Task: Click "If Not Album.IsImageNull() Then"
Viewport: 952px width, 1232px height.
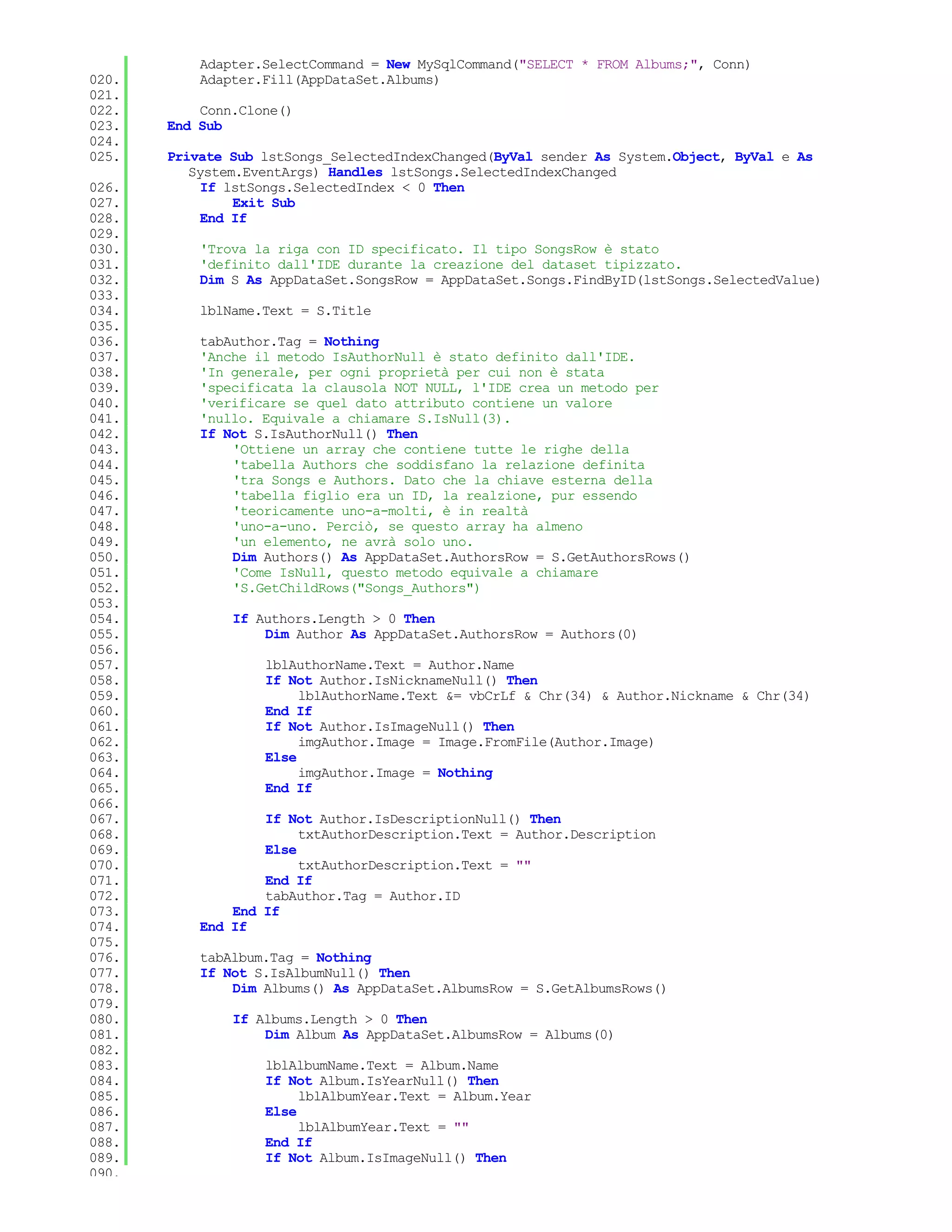Action: (x=386, y=1158)
